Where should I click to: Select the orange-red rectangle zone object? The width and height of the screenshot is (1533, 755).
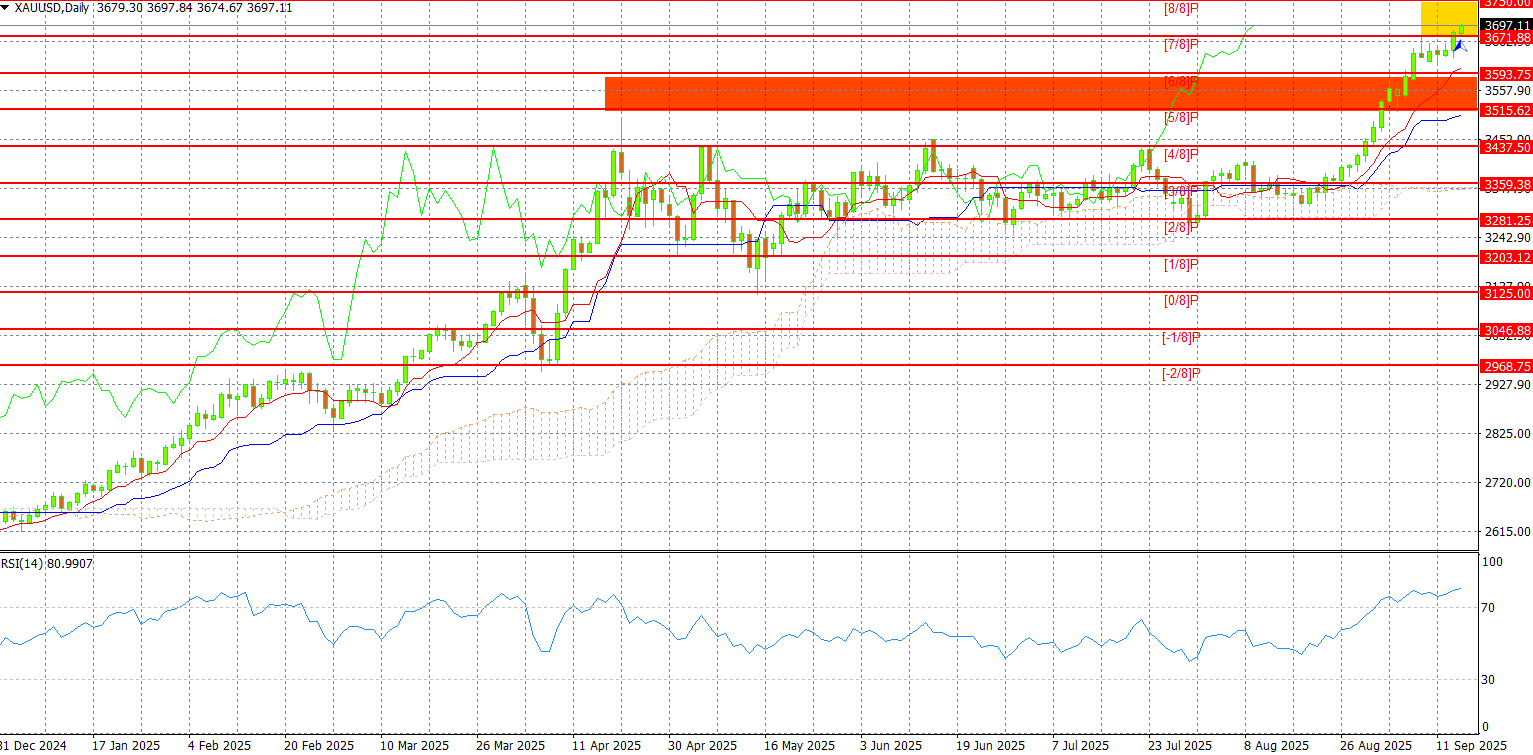(x=1041, y=93)
